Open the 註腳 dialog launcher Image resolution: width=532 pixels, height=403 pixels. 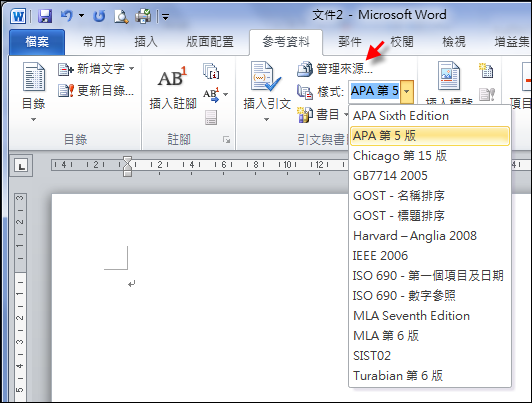tap(226, 139)
